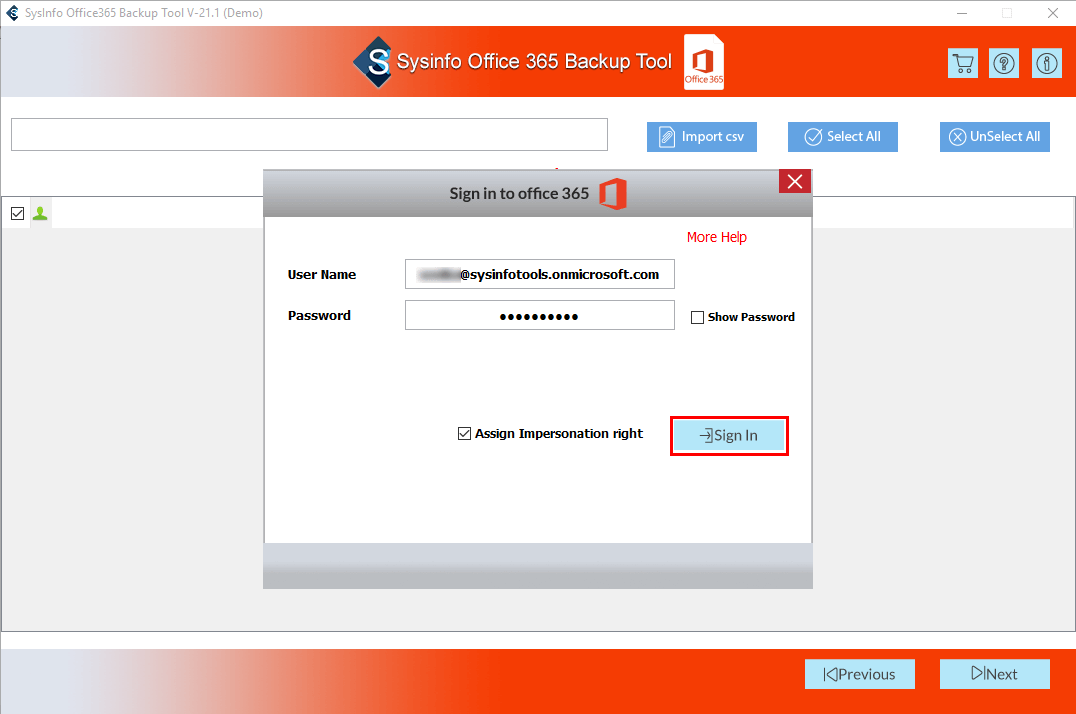Click the Office 365 logo in header
This screenshot has height=714, width=1076.
[704, 62]
